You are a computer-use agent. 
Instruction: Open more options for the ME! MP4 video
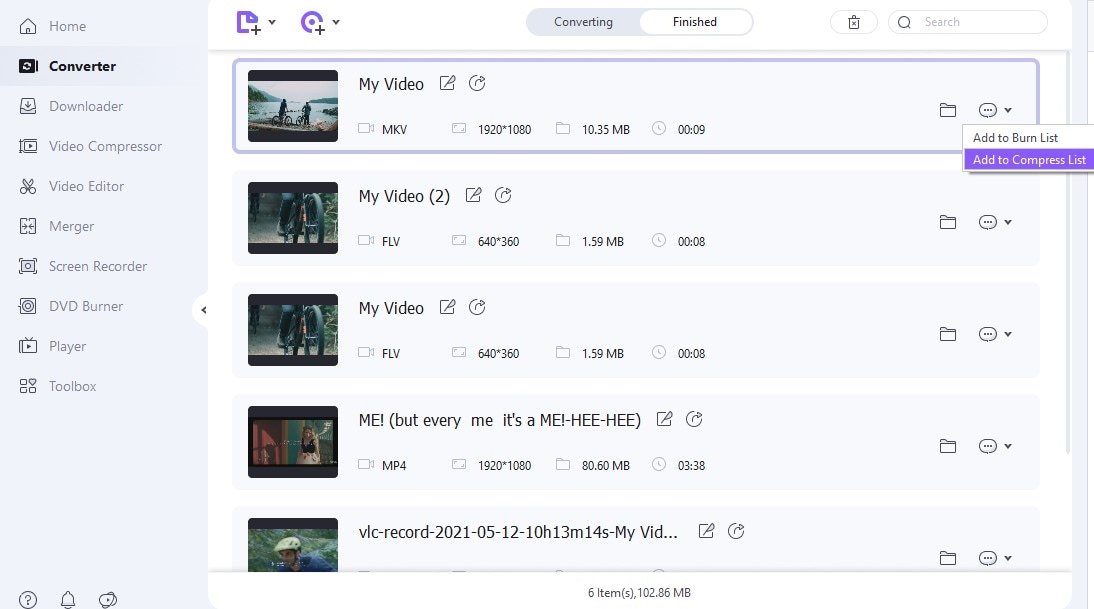pos(995,446)
